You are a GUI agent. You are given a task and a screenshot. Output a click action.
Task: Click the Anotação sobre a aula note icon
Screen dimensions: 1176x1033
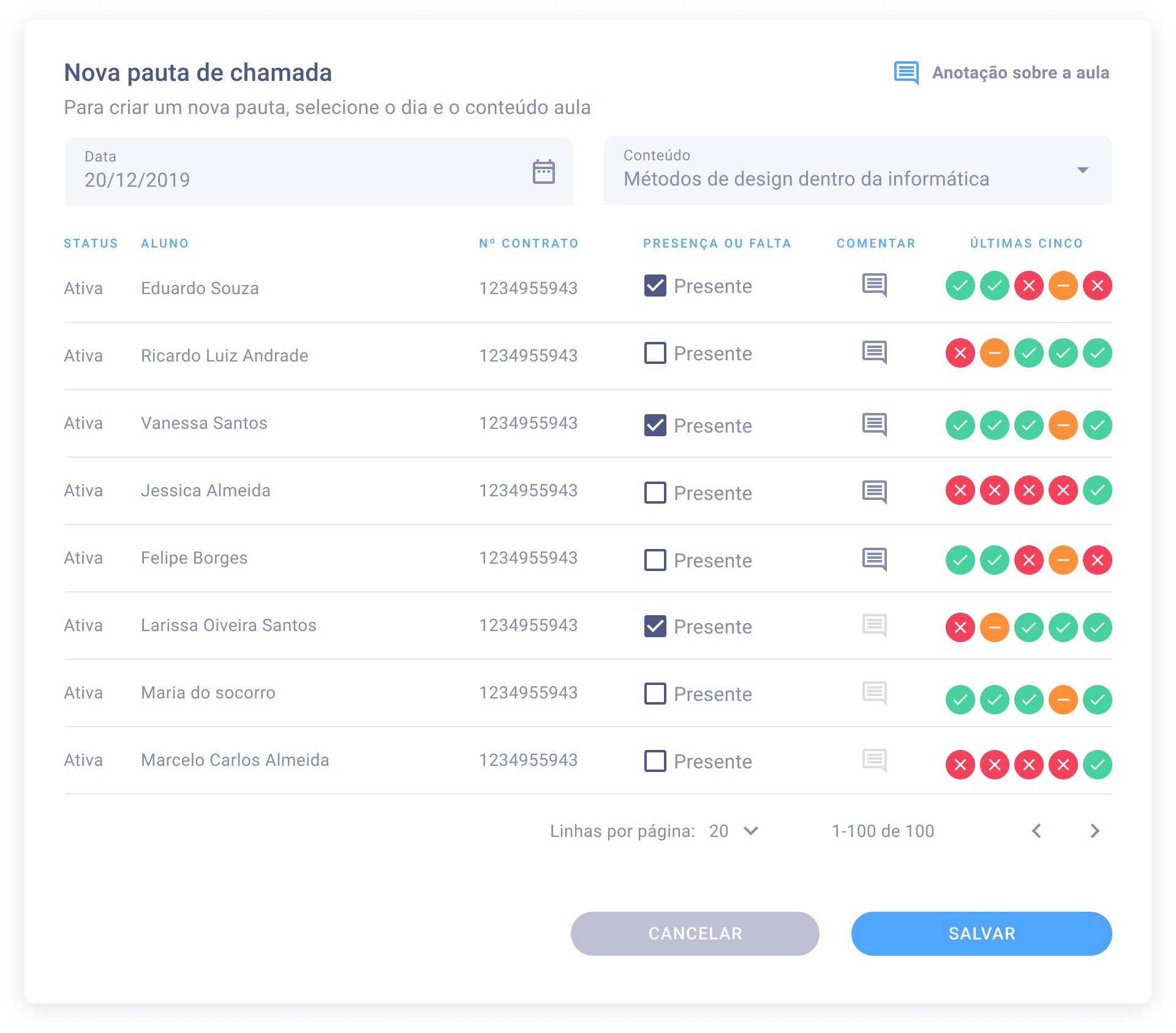click(906, 73)
